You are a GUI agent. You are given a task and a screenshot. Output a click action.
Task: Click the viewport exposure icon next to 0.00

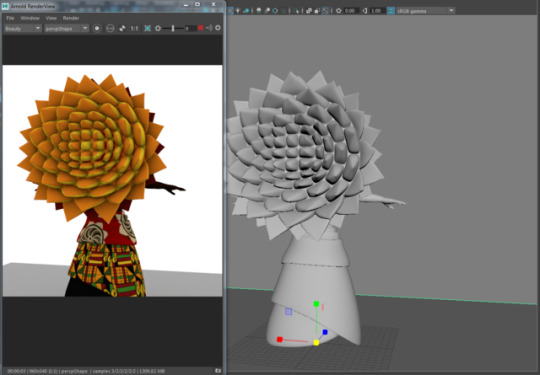tap(339, 11)
